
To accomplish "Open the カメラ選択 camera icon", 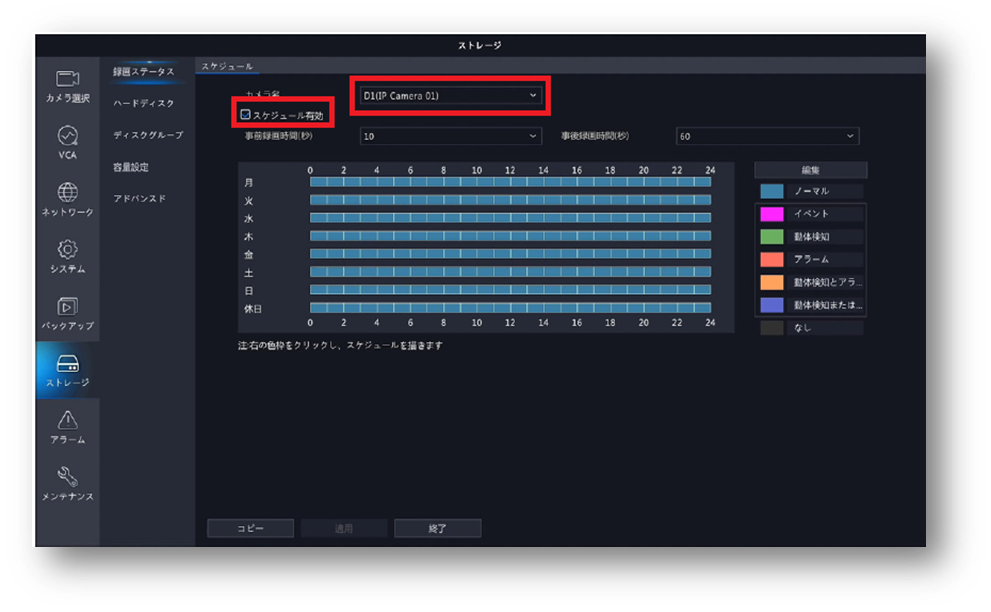I will [67, 79].
